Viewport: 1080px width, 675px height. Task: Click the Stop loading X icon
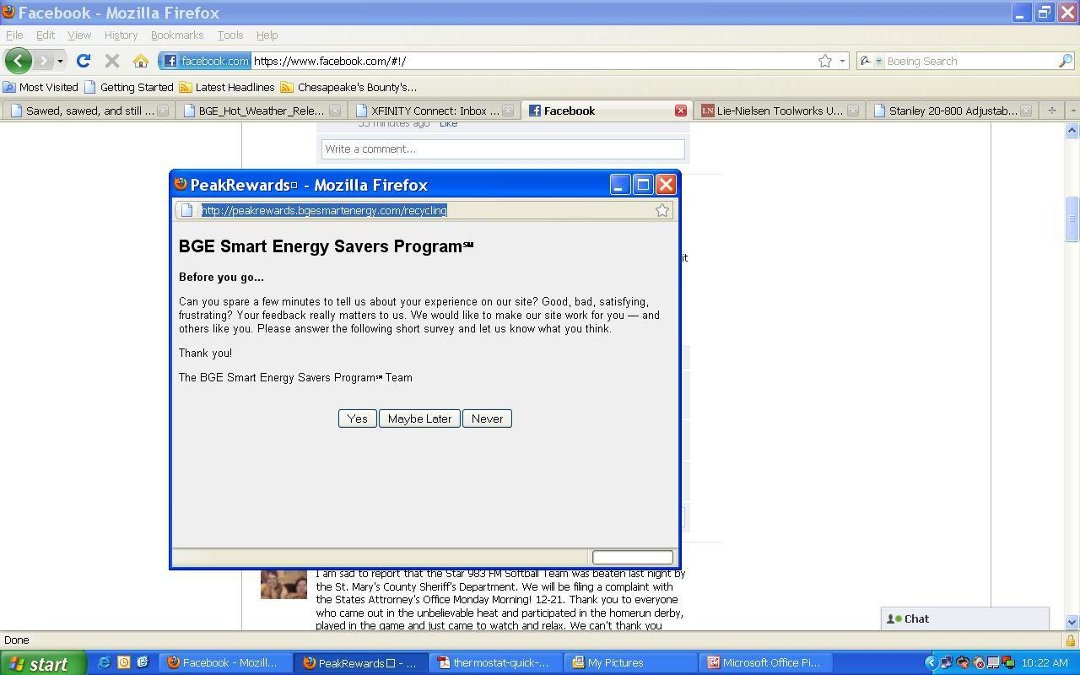112,61
